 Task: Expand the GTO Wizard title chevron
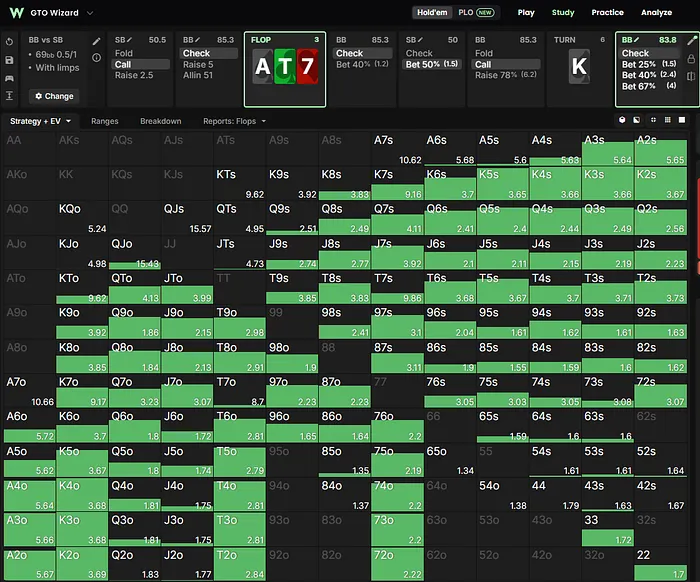point(90,13)
